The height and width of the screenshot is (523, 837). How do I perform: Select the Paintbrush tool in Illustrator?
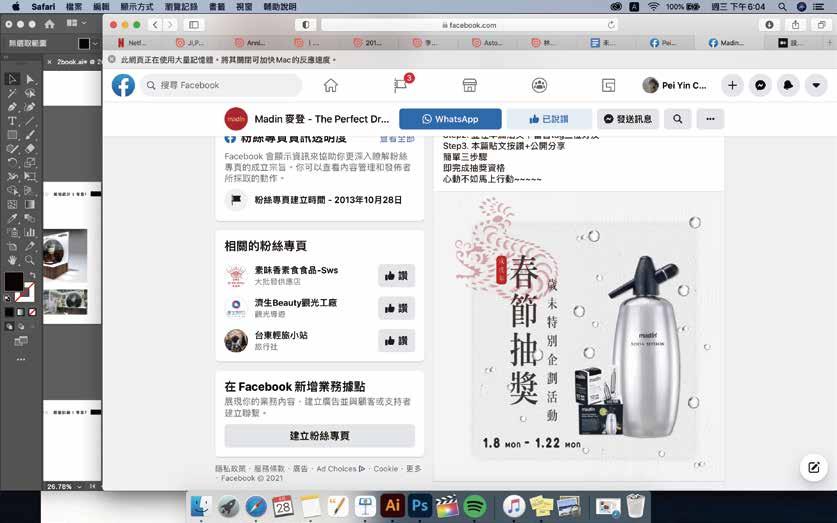(30, 135)
